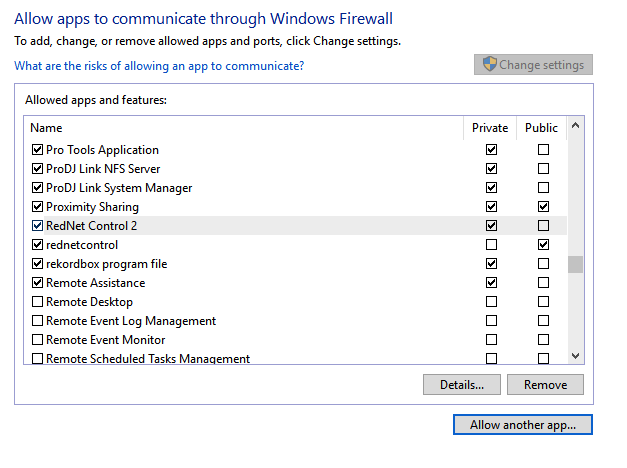Disable Private for Proximity Sharing

491,206
